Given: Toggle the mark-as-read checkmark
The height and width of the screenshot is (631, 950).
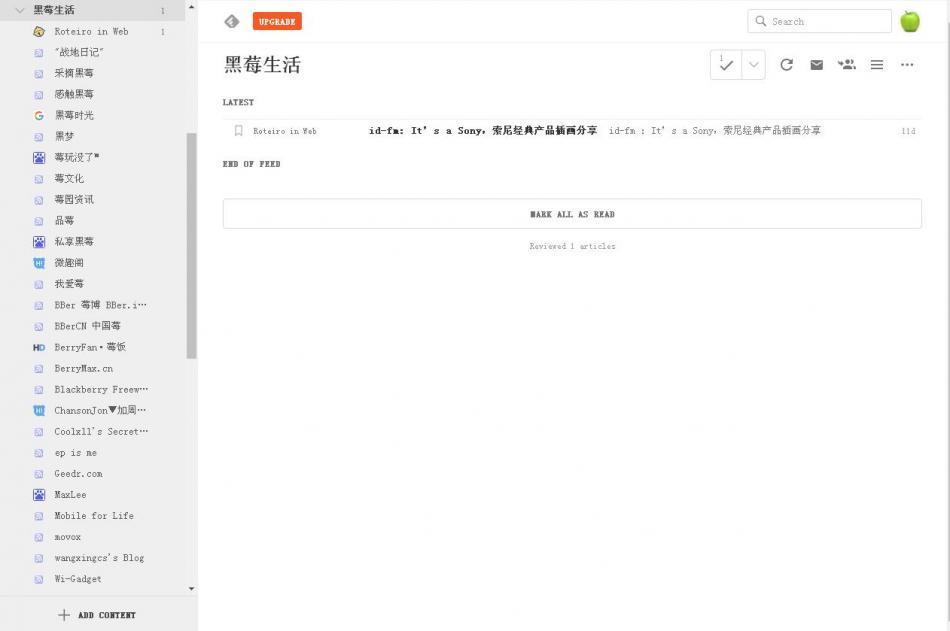Looking at the screenshot, I should click(x=726, y=64).
